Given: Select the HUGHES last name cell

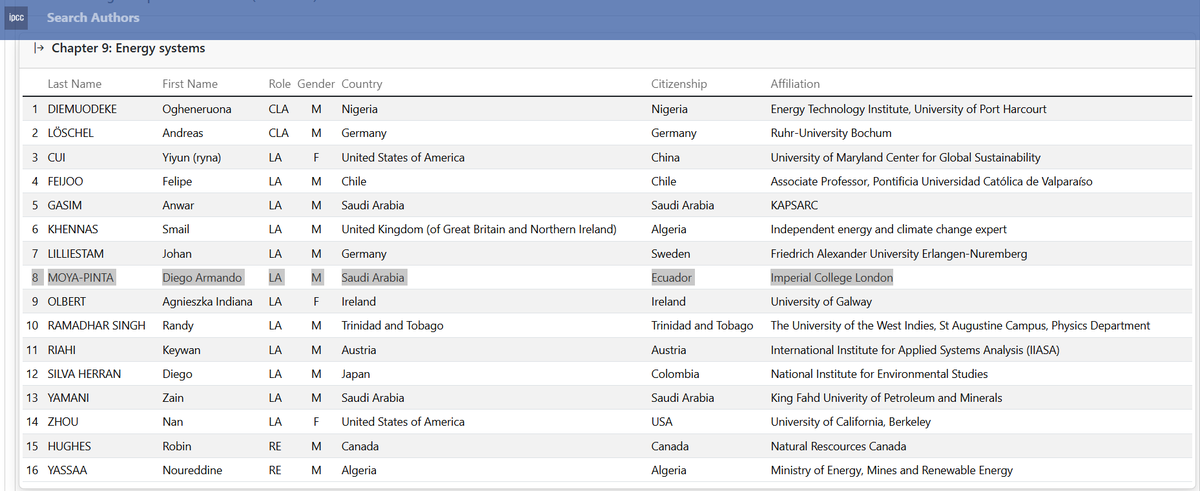Looking at the screenshot, I should click(x=69, y=446).
